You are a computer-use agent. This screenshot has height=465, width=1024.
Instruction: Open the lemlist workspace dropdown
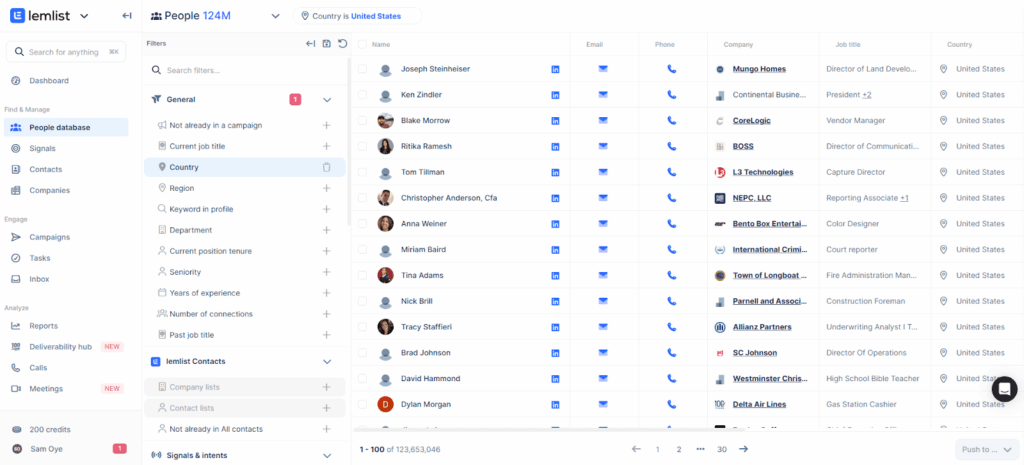(84, 16)
